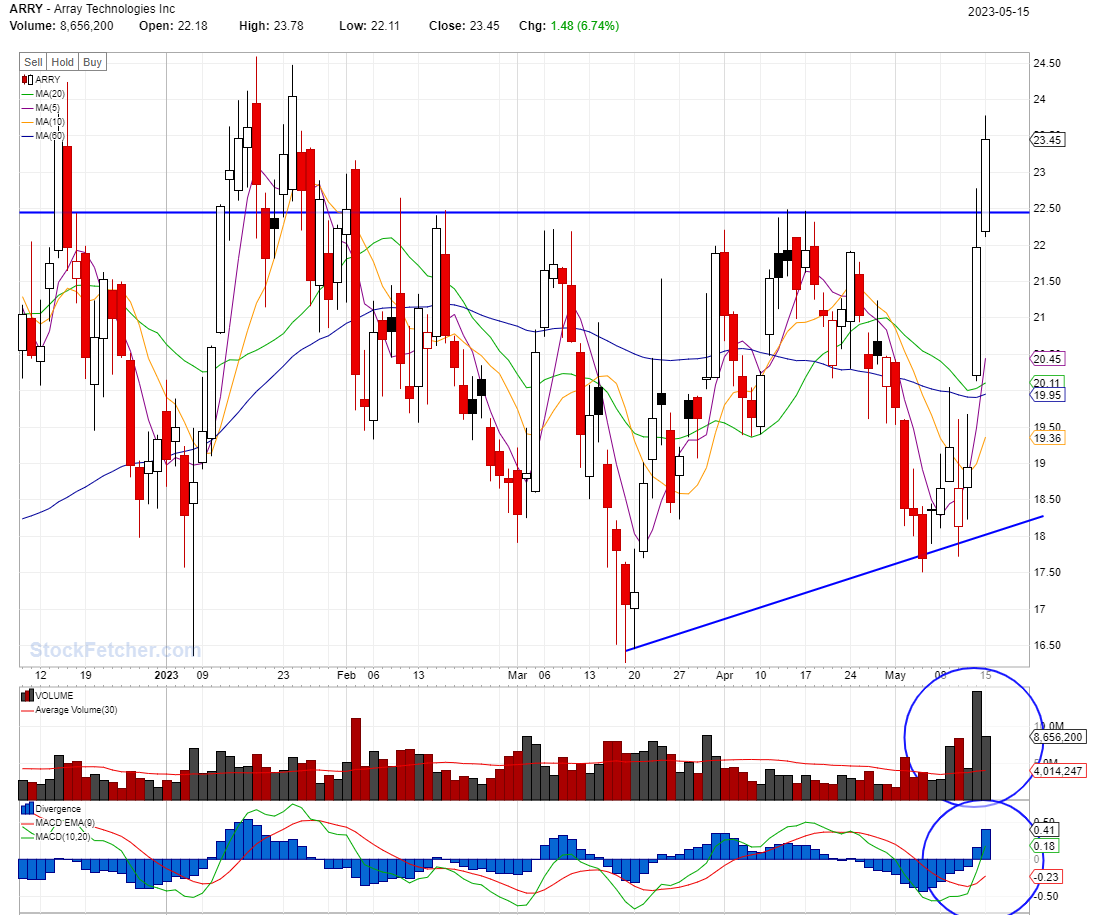
Task: Click the 8,656,200 volume axis tag
Action: tap(1058, 736)
